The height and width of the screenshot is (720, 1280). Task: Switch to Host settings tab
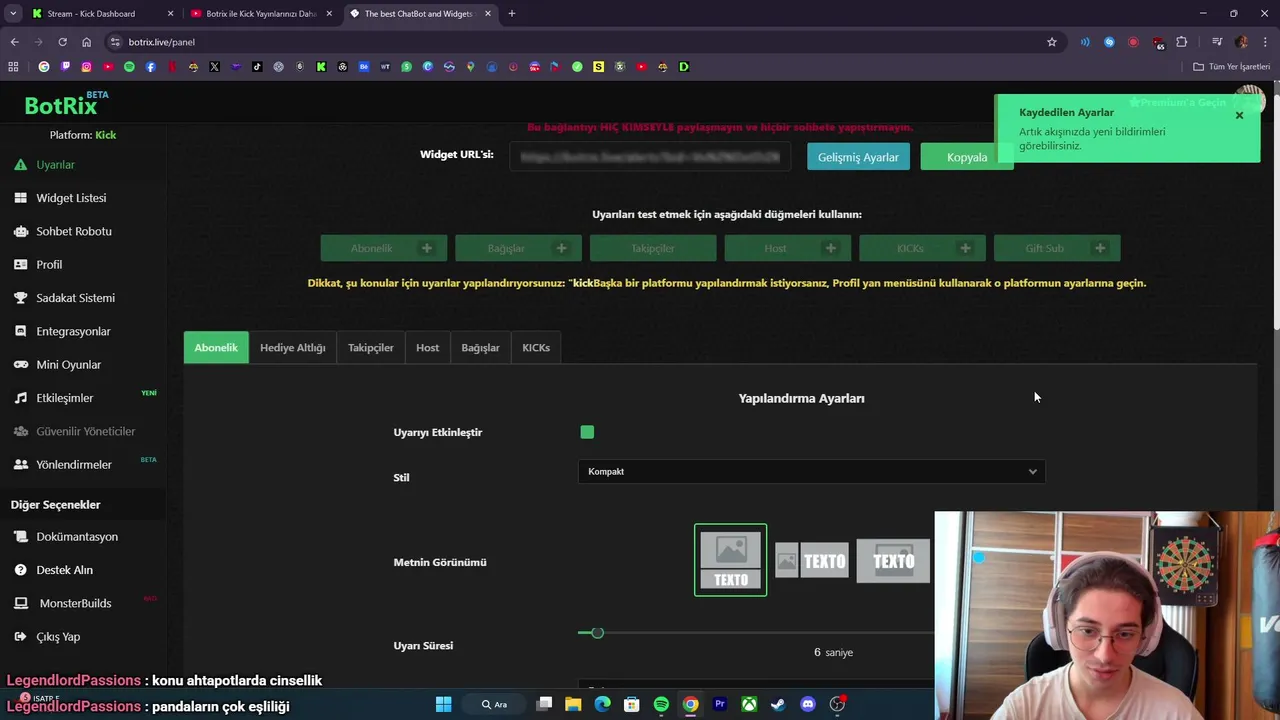pos(428,348)
